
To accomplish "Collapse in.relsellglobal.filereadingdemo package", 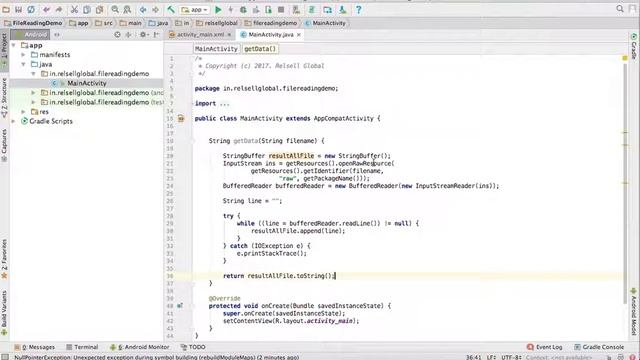I will click(x=33, y=74).
